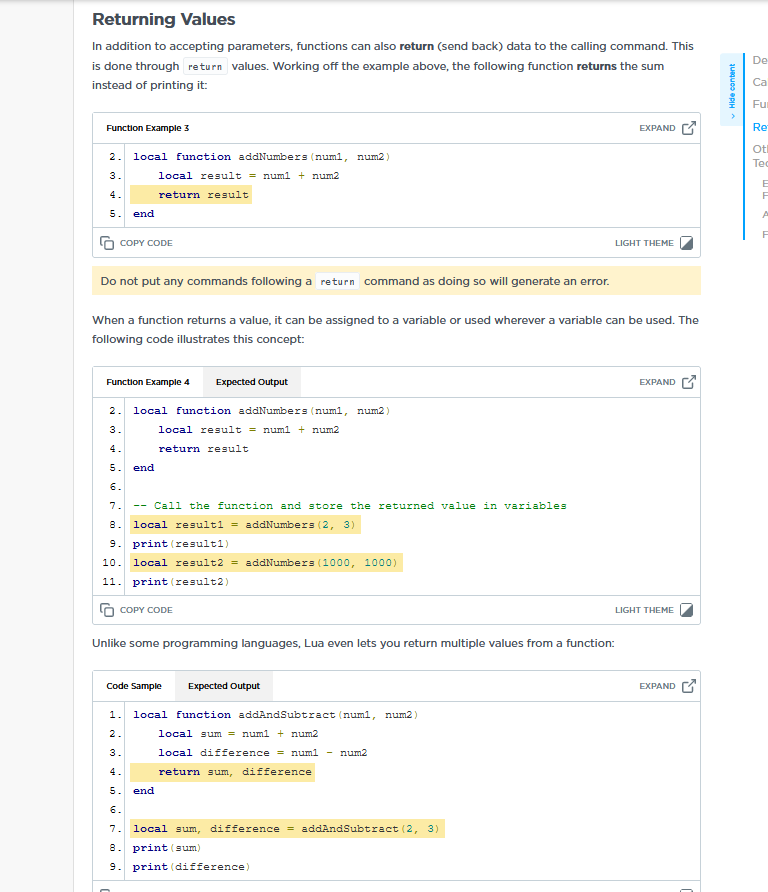Select the Function Example 3 tab

[x=147, y=128]
